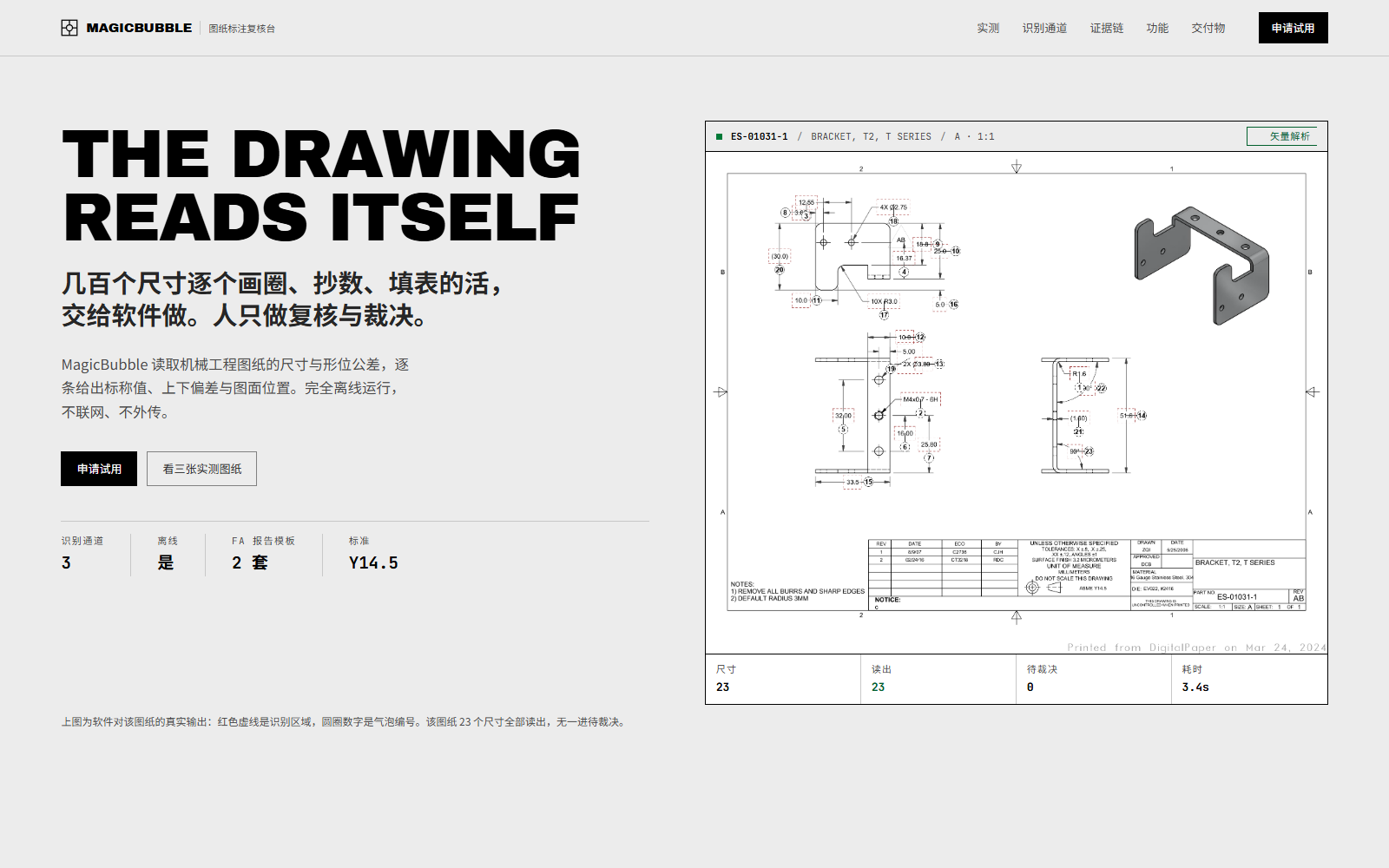The height and width of the screenshot is (868, 1389).
Task: Click the MagicBubble logo icon
Action: (x=69, y=28)
